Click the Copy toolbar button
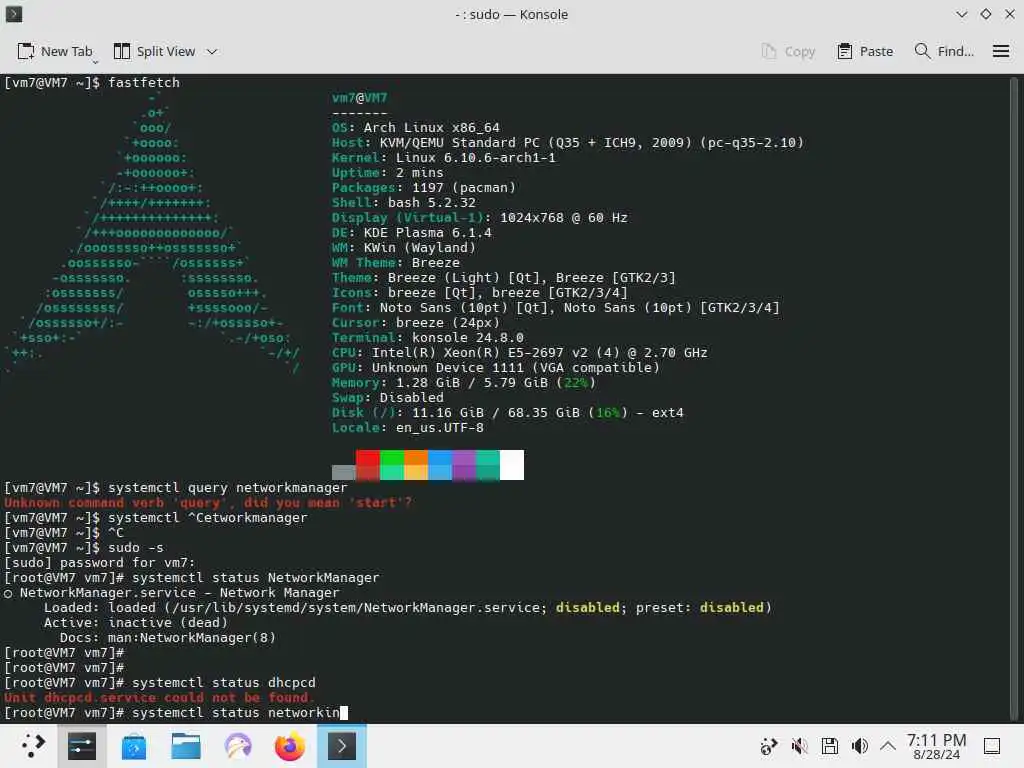The width and height of the screenshot is (1024, 768). coord(788,52)
